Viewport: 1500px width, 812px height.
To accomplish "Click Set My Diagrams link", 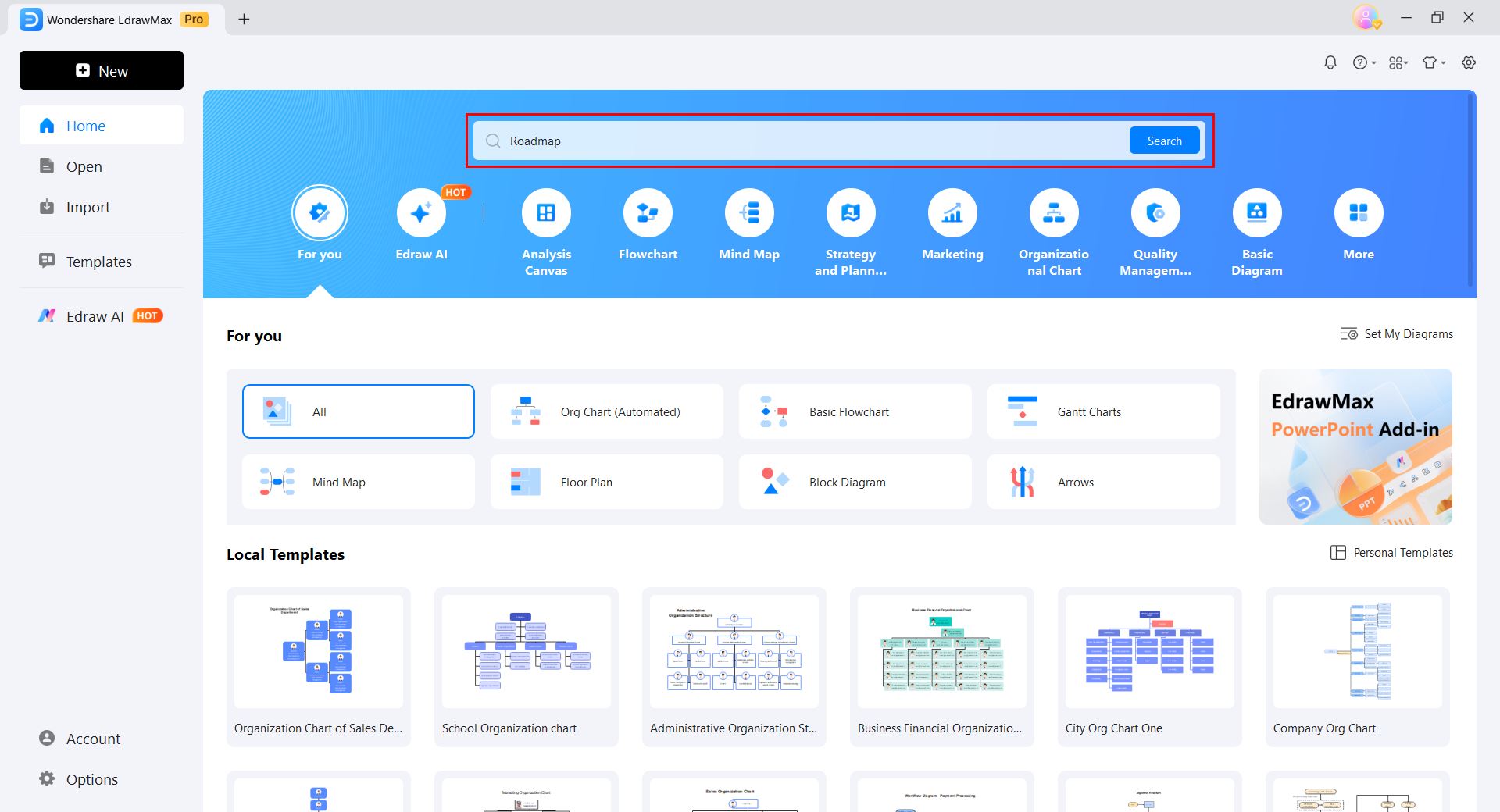I will pyautogui.click(x=1397, y=334).
